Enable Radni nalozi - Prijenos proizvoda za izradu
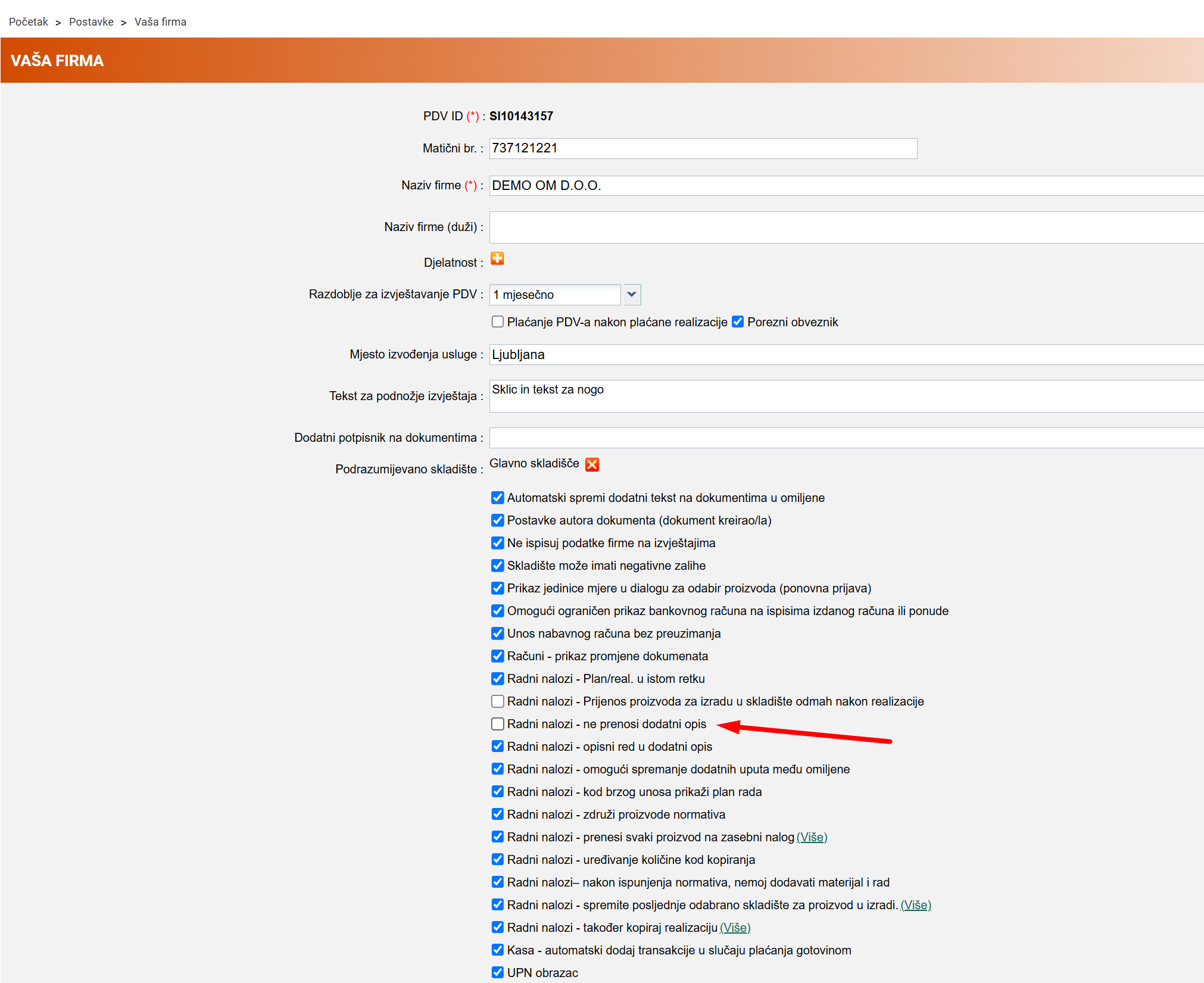This screenshot has width=1204, height=983. (498, 701)
